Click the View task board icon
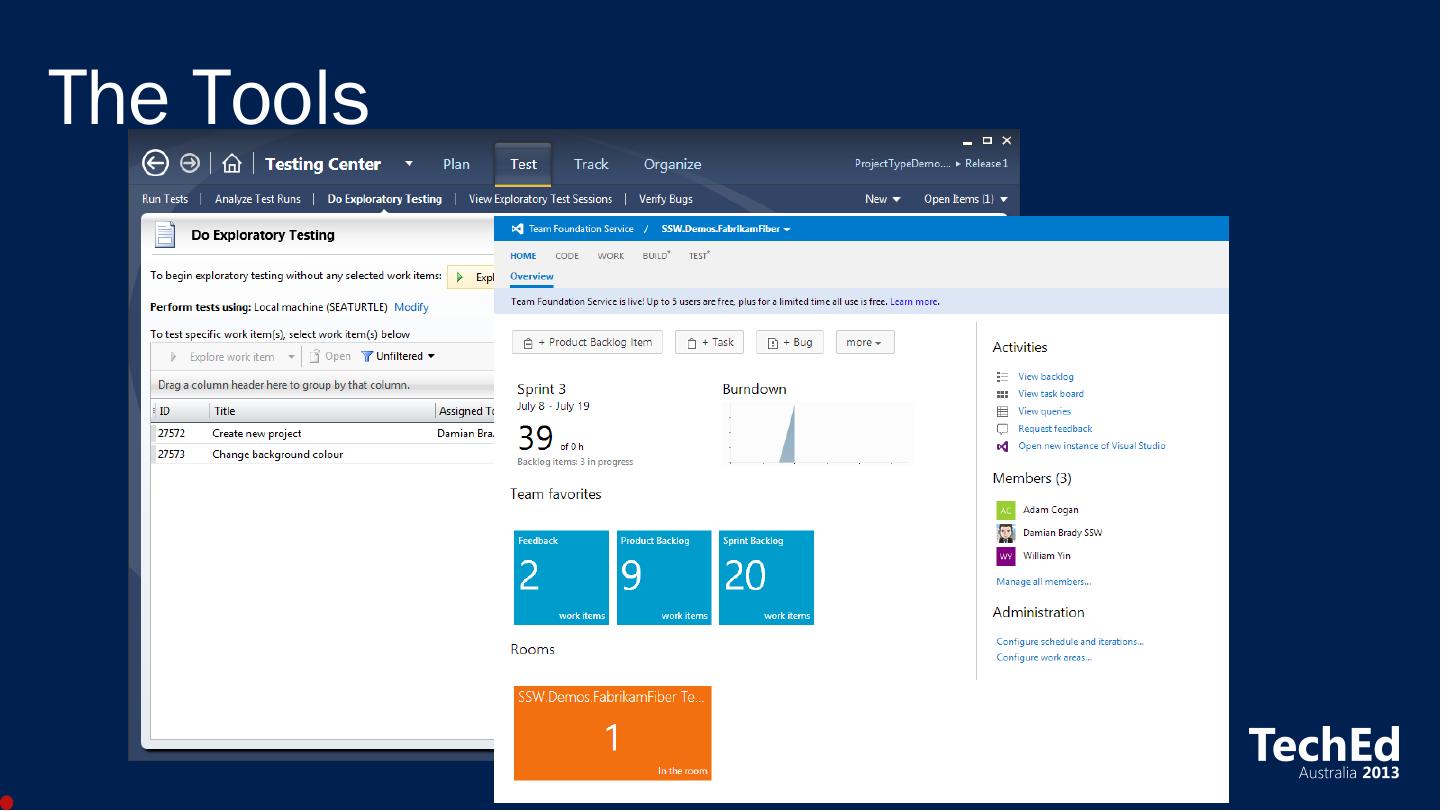 [x=1002, y=394]
